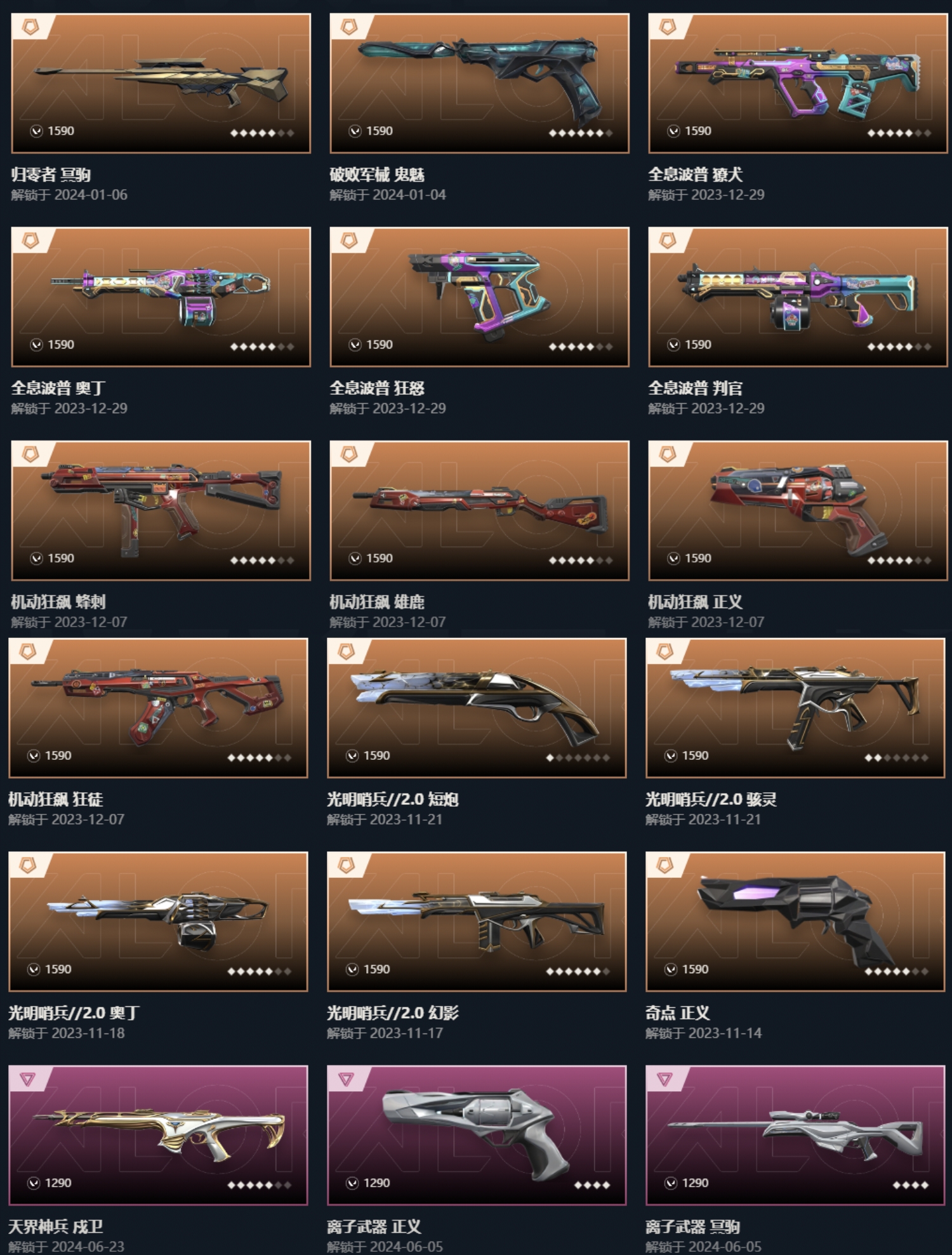Click the 机动狂飙 狂徒 skin name
This screenshot has width=952, height=1255.
click(x=56, y=799)
